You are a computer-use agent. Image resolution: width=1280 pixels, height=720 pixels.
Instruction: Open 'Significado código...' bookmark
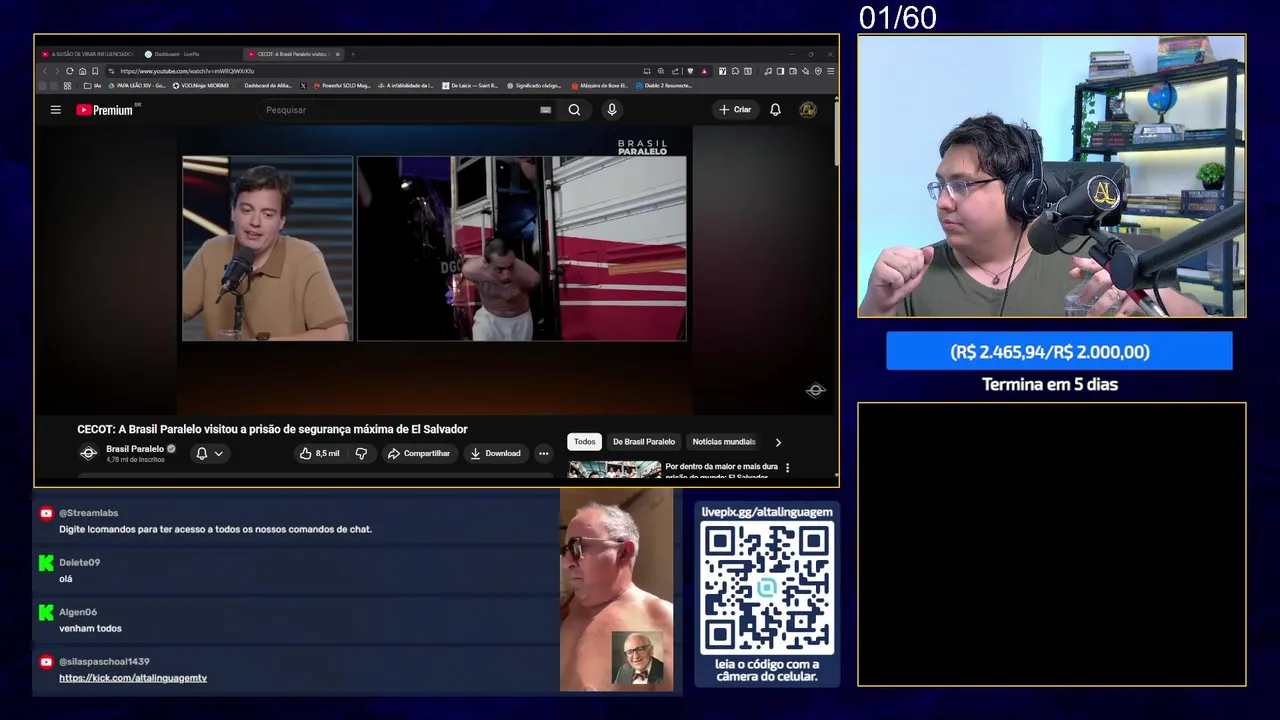pyautogui.click(x=534, y=86)
